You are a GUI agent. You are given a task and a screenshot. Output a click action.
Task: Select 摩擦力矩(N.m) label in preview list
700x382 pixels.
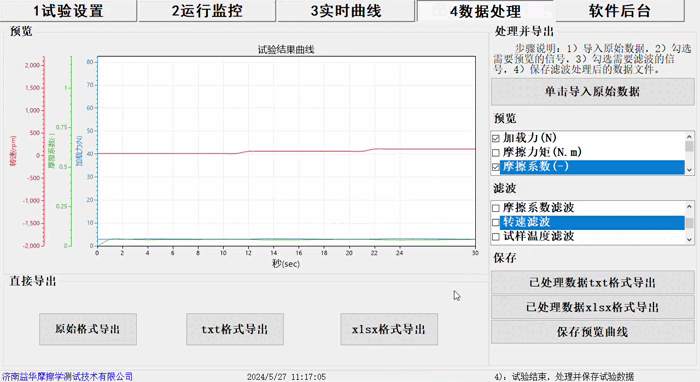(542, 152)
